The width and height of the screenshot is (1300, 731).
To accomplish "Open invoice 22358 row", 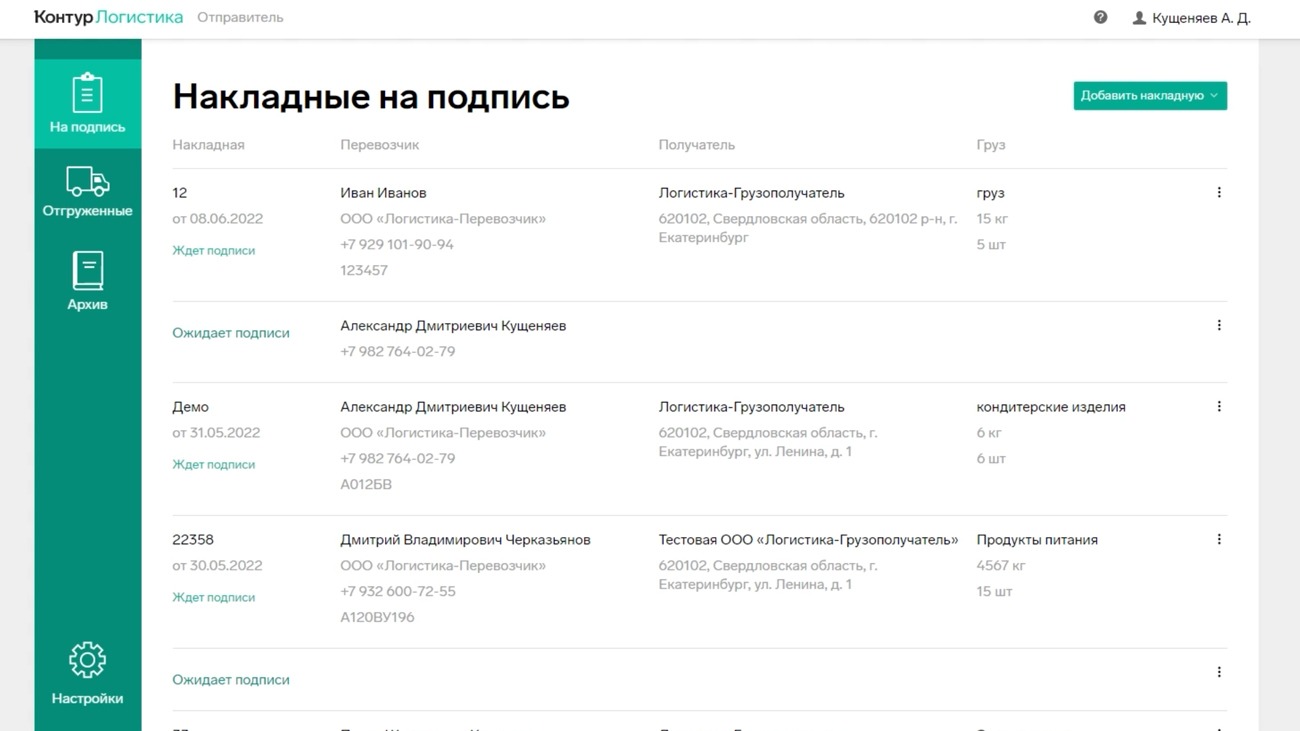I will 193,540.
